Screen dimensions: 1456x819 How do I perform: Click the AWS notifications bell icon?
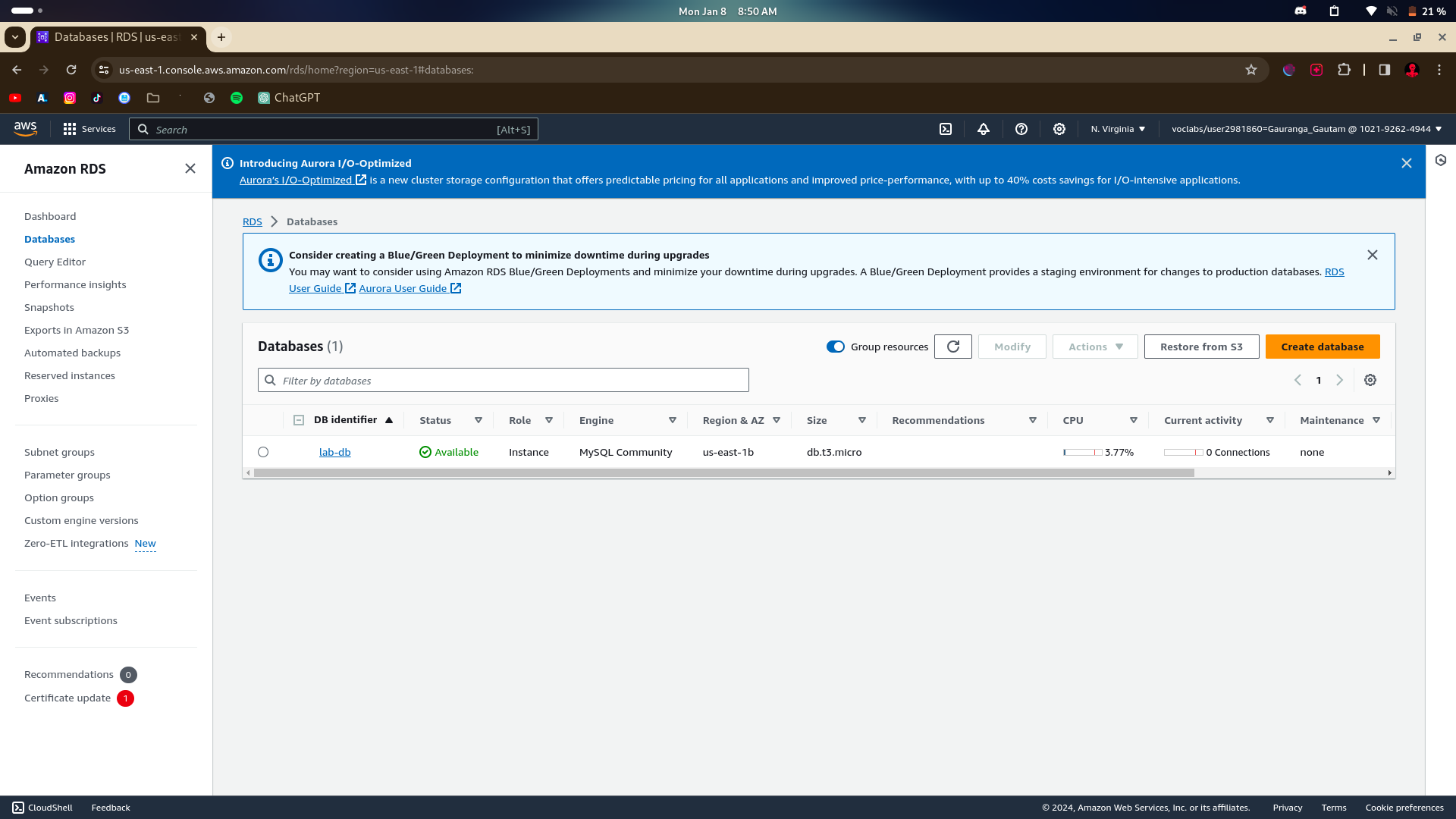[x=984, y=129]
